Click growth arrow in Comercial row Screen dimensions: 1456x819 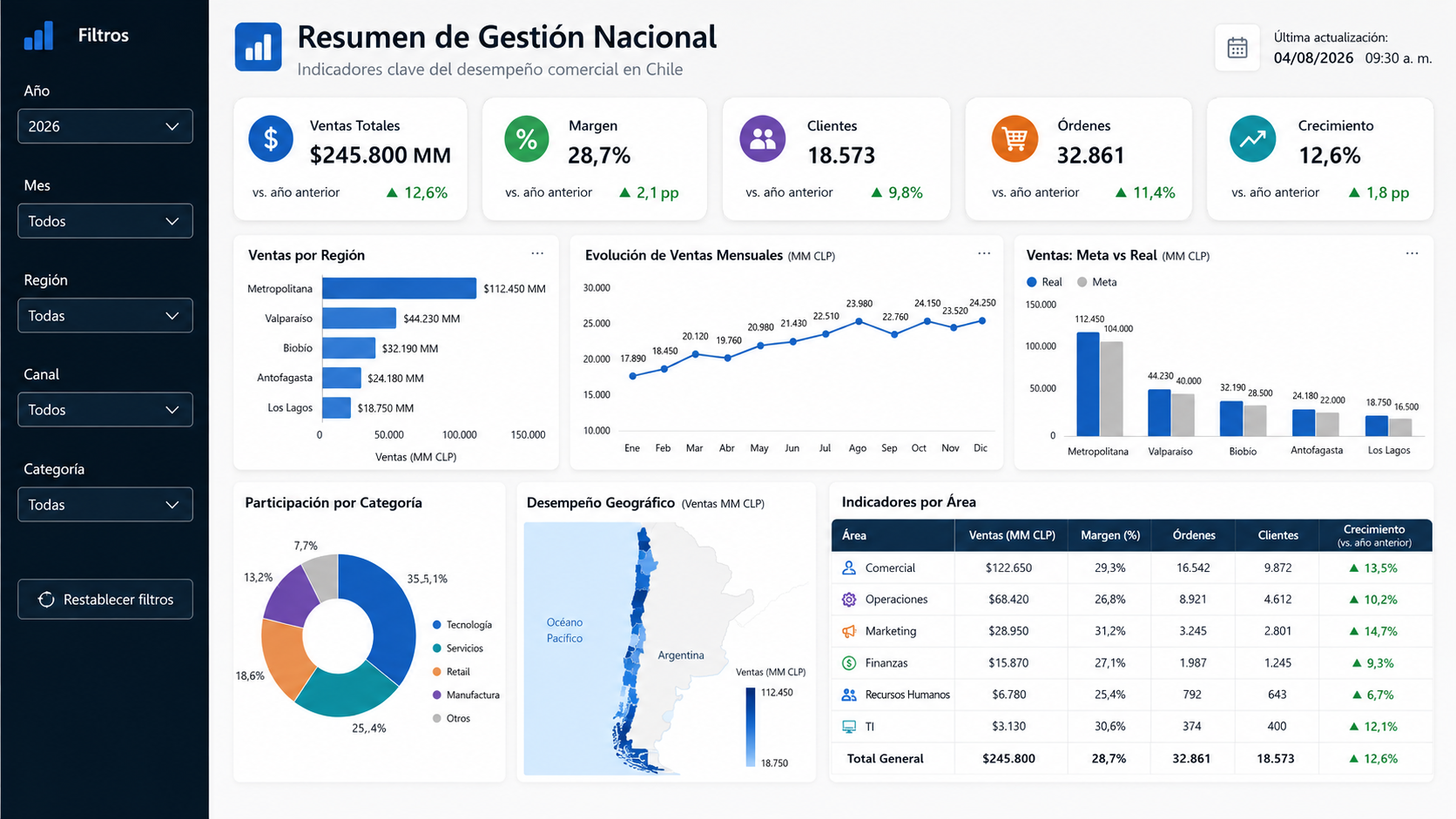(x=1353, y=567)
